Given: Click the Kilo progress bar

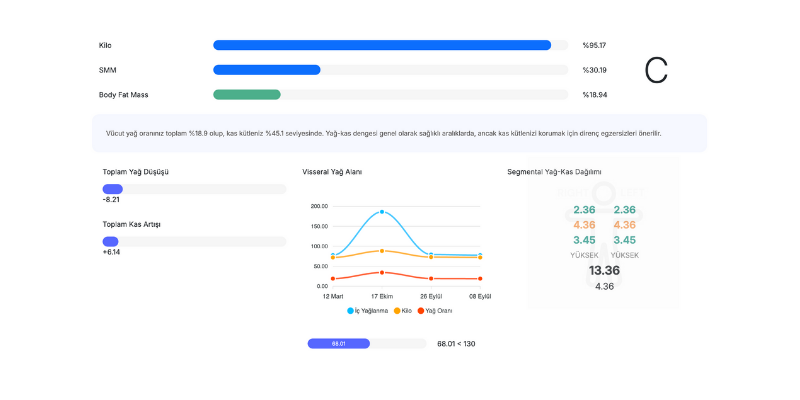Looking at the screenshot, I should point(382,45).
